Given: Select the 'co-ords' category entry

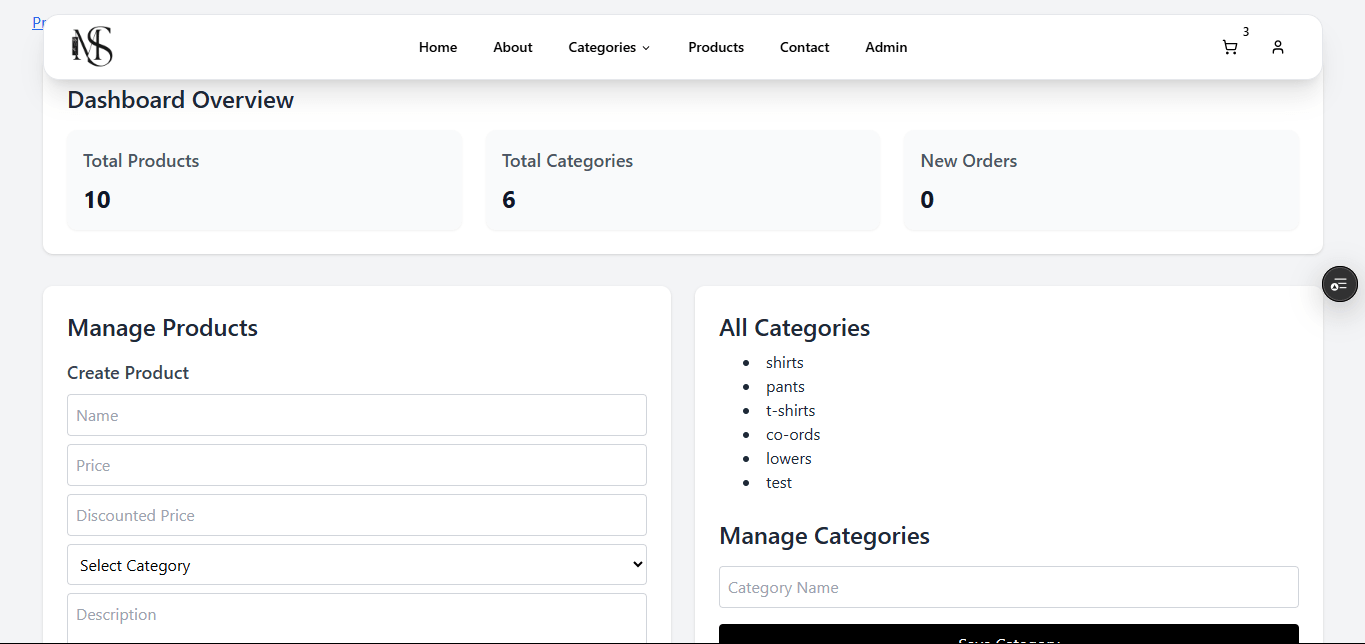Looking at the screenshot, I should click(x=793, y=434).
